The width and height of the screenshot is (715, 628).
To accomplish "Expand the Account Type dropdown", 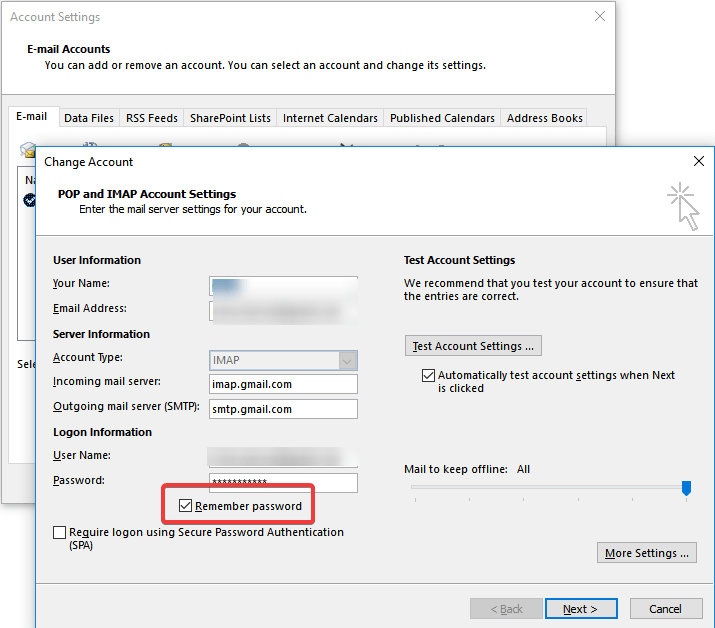I will point(347,361).
